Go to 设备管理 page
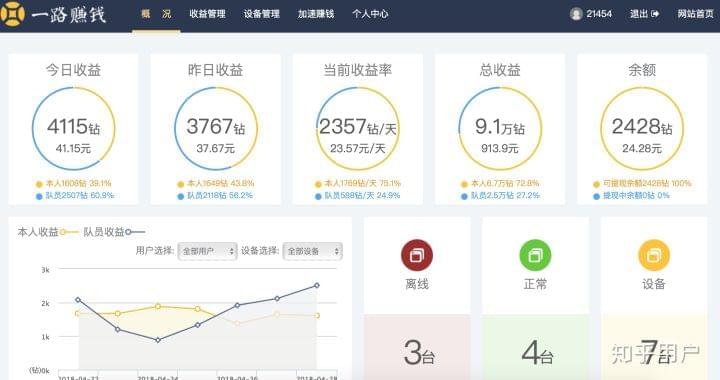Image resolution: width=720 pixels, height=380 pixels. coord(262,14)
